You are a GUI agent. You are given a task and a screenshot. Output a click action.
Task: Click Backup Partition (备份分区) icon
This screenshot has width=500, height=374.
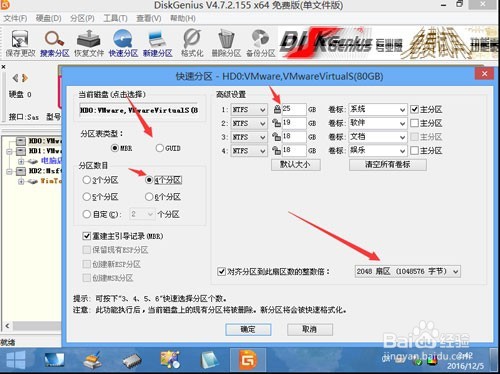point(261,43)
